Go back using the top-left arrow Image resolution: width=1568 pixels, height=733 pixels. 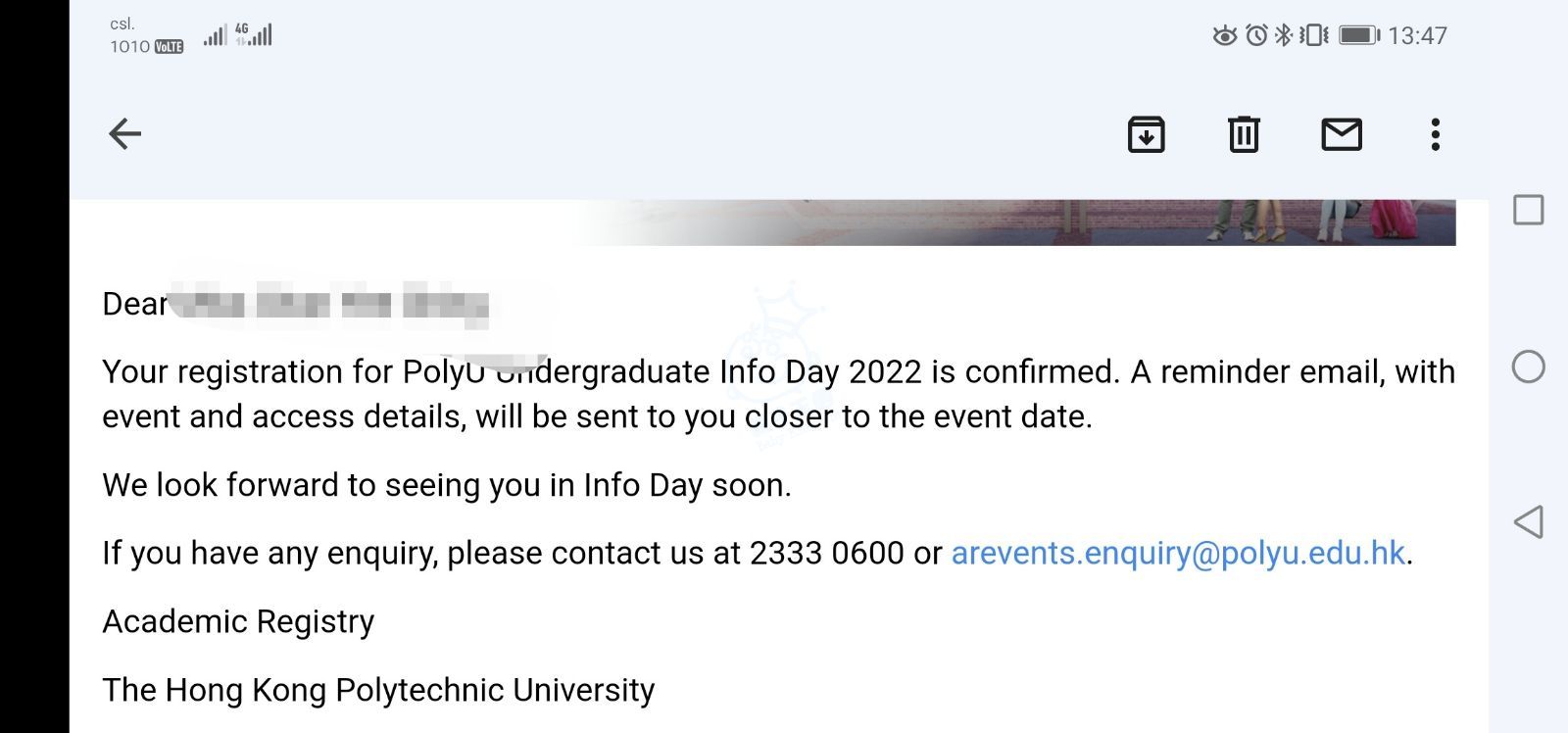(124, 134)
